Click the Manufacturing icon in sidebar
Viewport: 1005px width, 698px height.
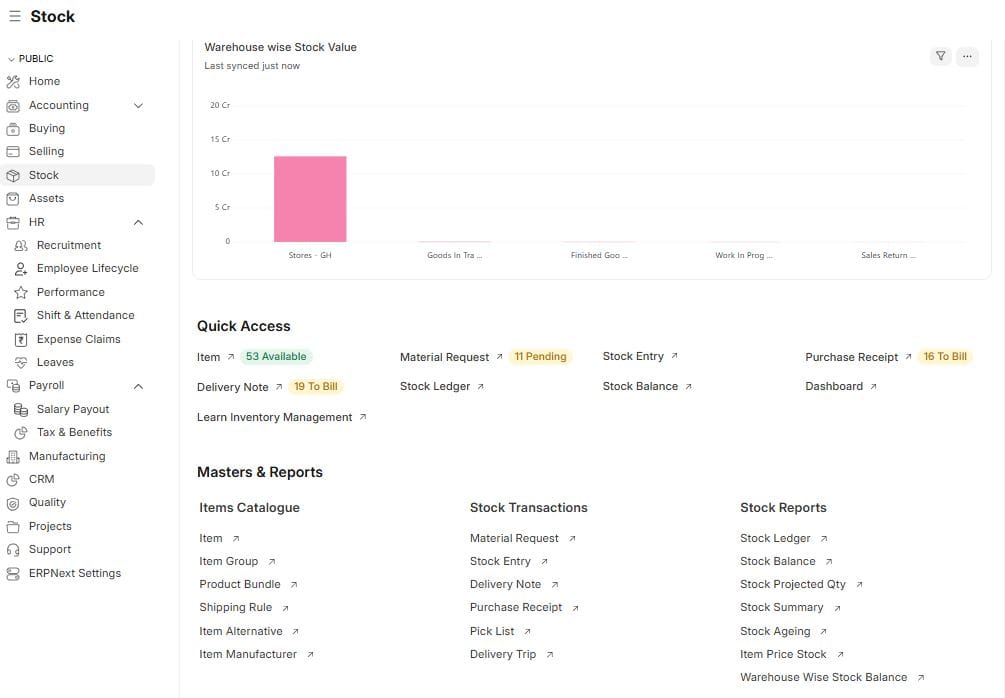pos(13,455)
